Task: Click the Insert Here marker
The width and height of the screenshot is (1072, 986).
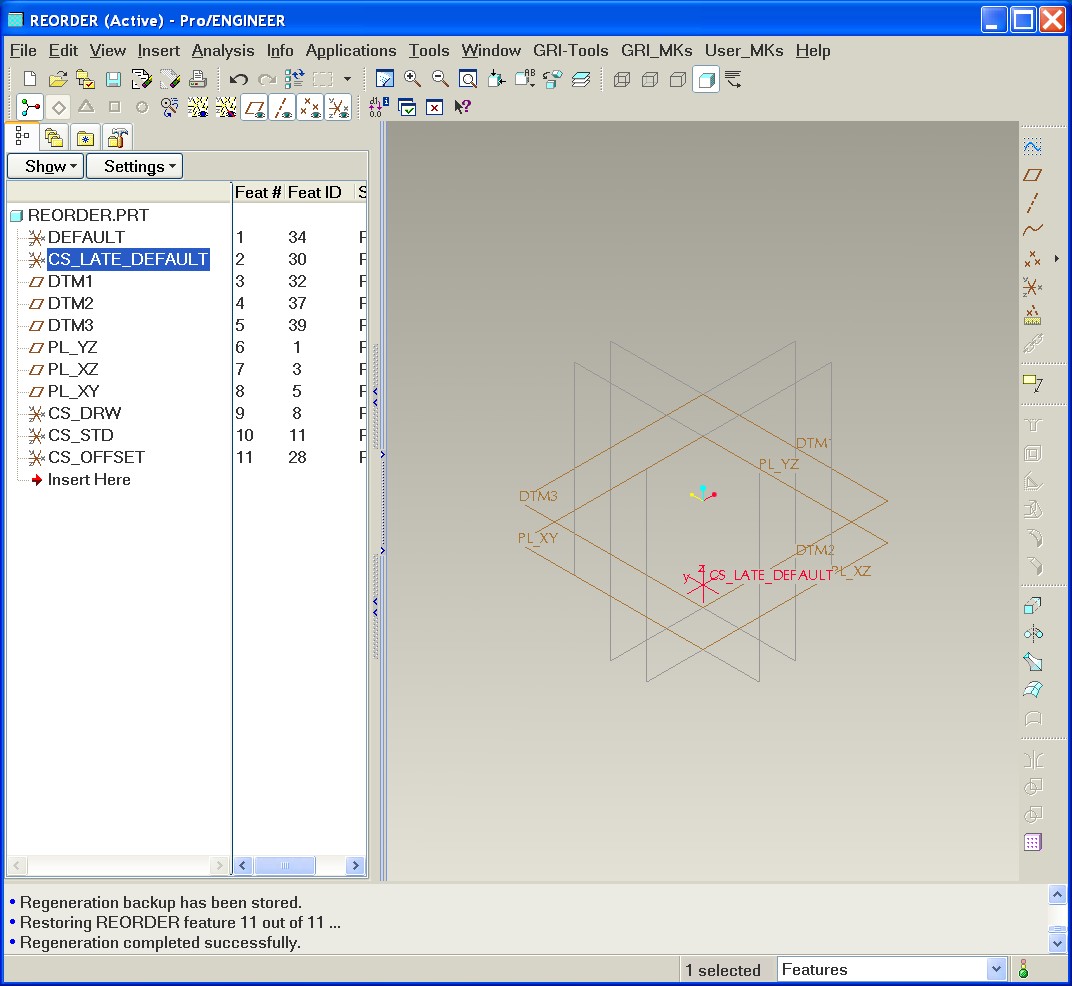Action: click(x=89, y=479)
